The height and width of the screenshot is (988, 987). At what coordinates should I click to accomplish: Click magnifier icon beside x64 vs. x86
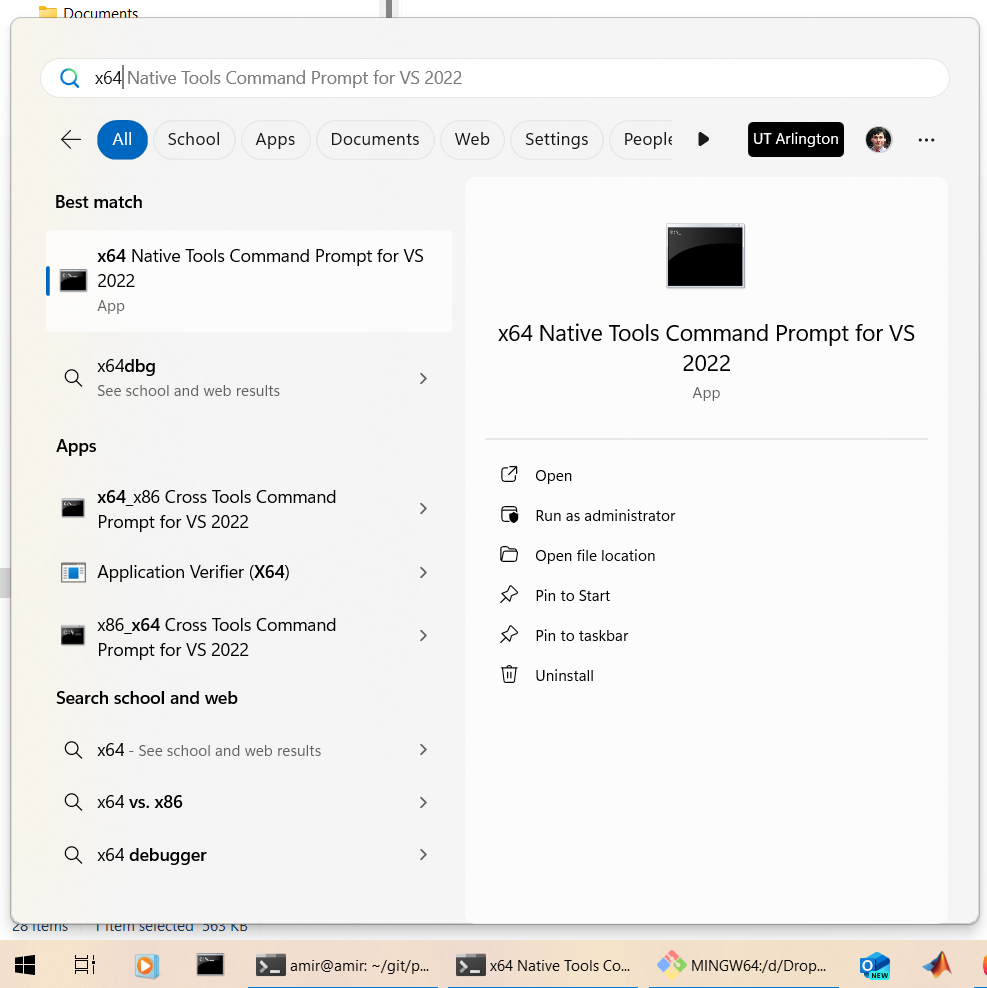click(73, 802)
